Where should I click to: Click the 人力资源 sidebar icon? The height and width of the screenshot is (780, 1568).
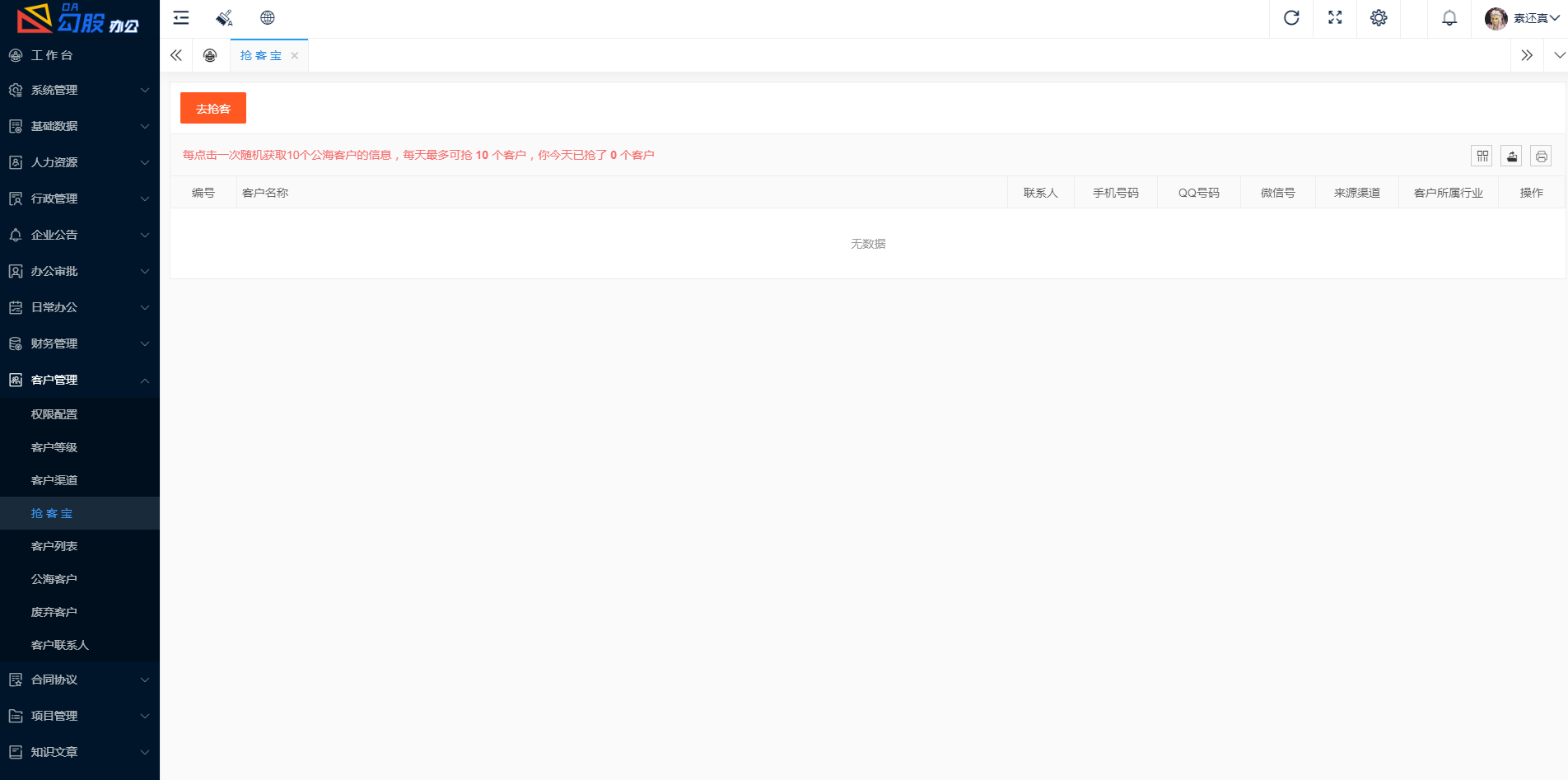16,162
